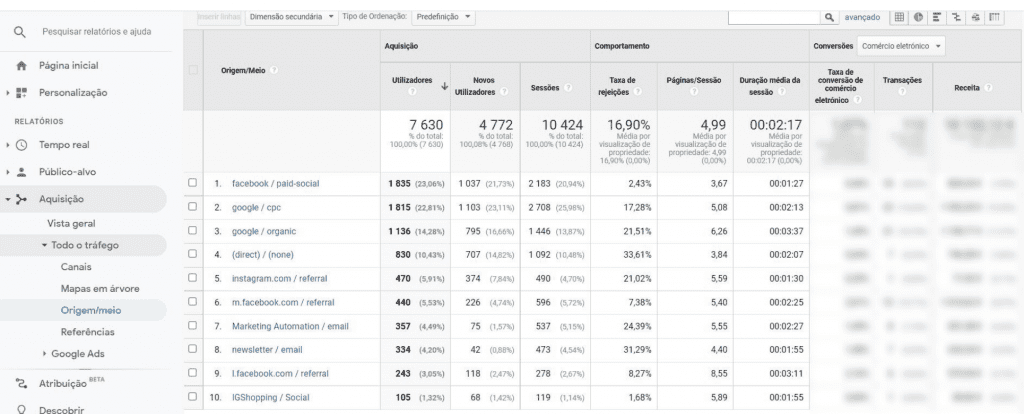
Task: Click the Descobrir lightbulb icon
Action: coord(22,409)
